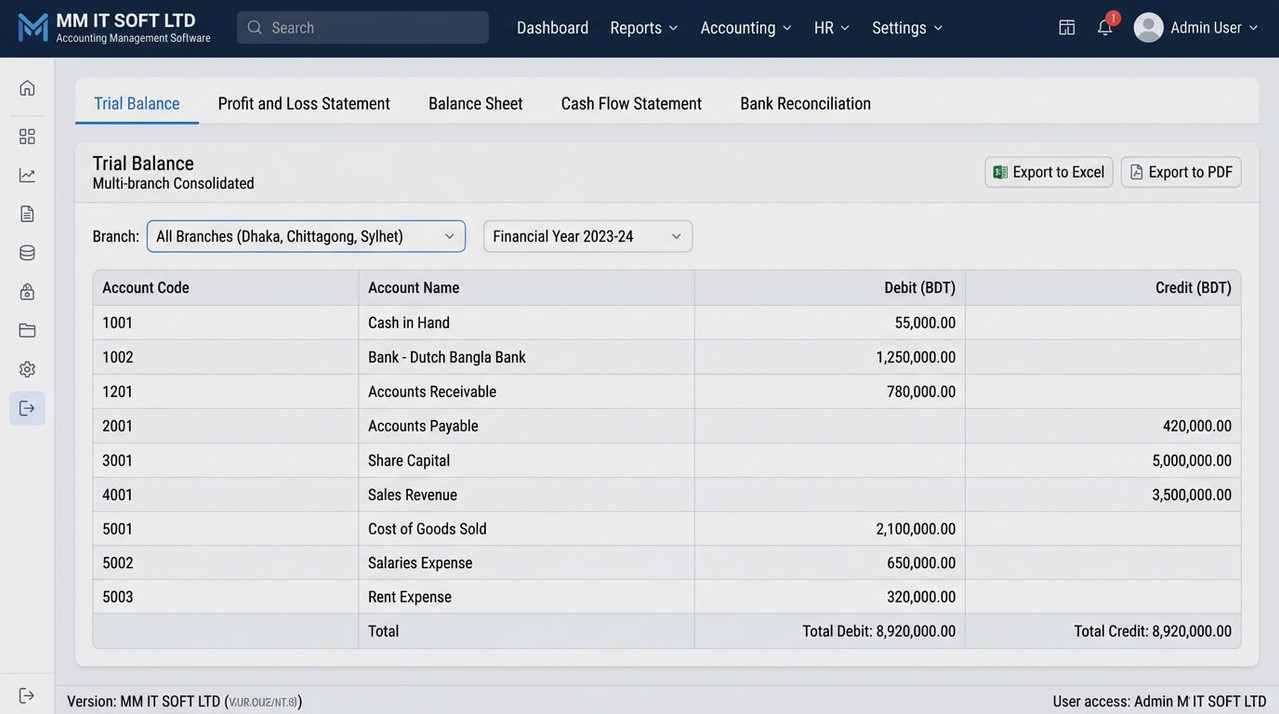Screen dimensions: 1279x714
Task: Select the Rent Expense account name
Action: [x=410, y=597]
